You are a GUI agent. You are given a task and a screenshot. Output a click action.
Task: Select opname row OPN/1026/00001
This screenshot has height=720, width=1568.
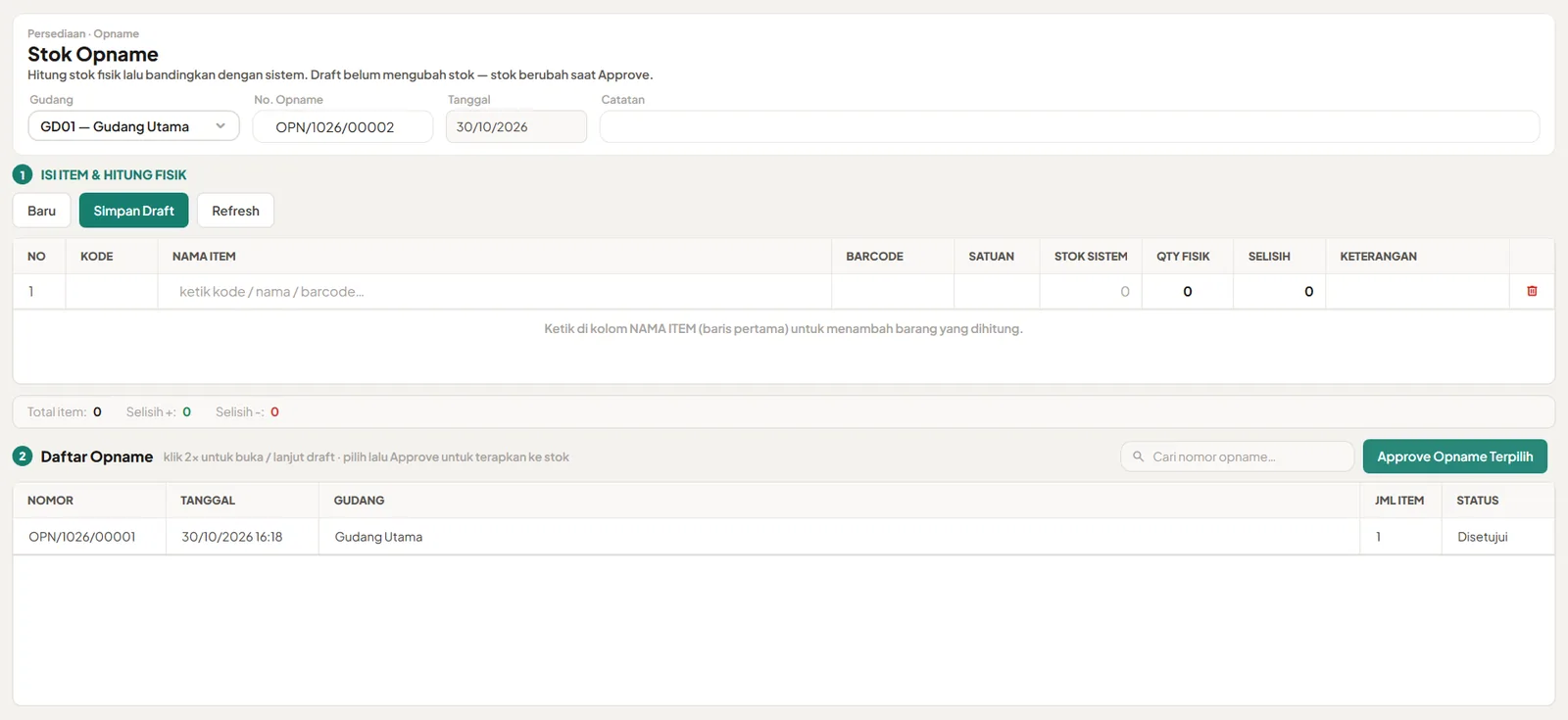pos(783,537)
